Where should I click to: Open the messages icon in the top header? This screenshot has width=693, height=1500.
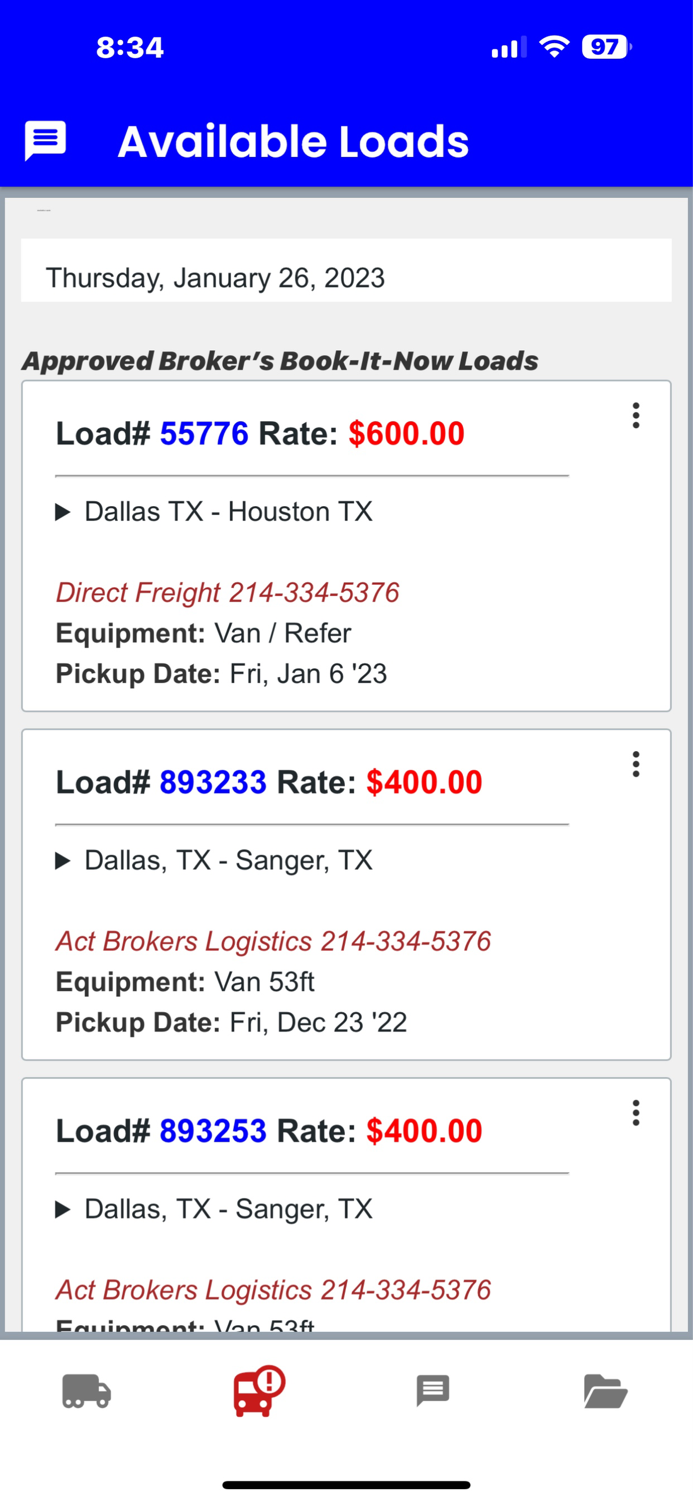[x=44, y=140]
